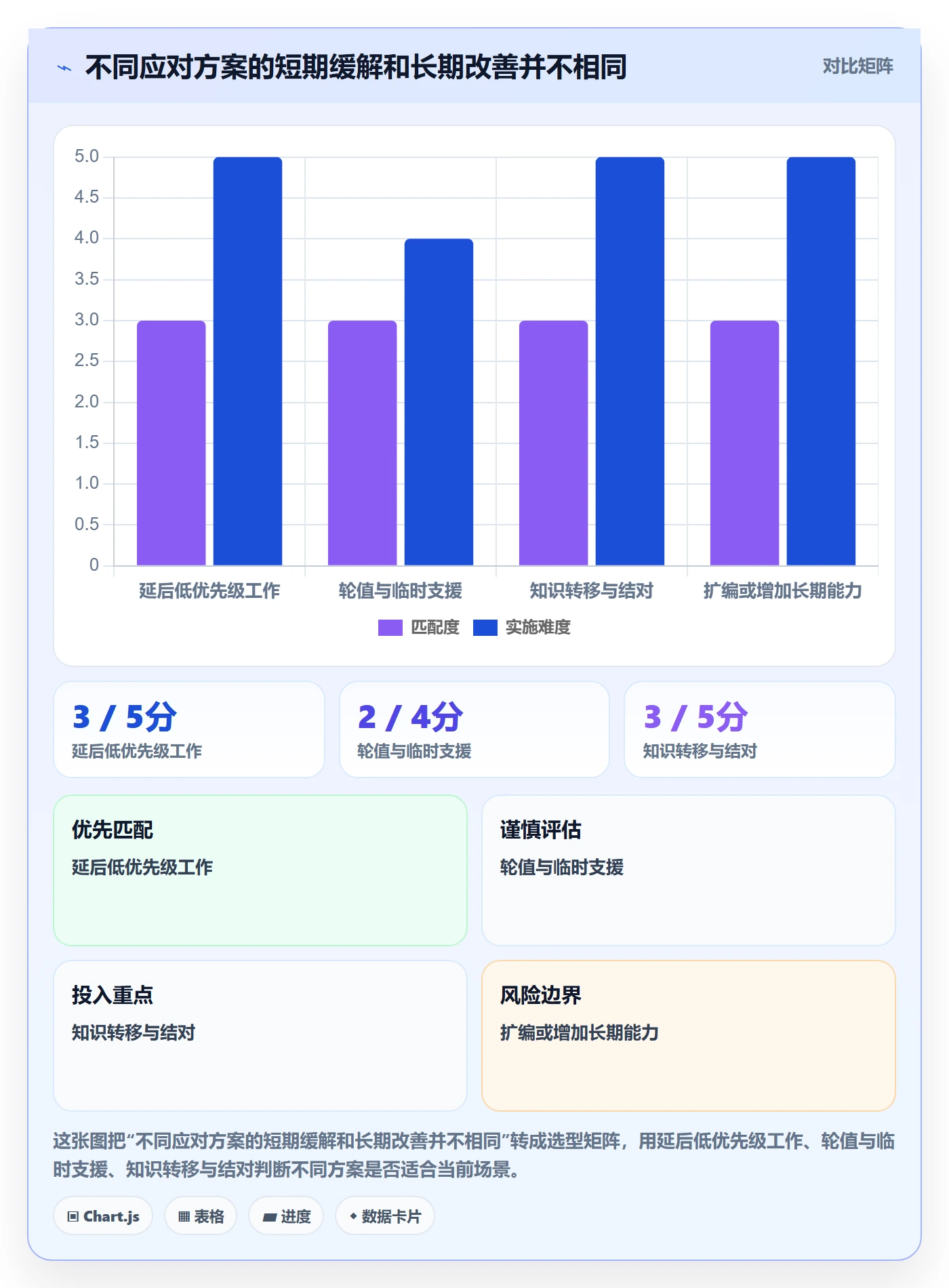Open the orange 风险边界 card

pos(689,1036)
